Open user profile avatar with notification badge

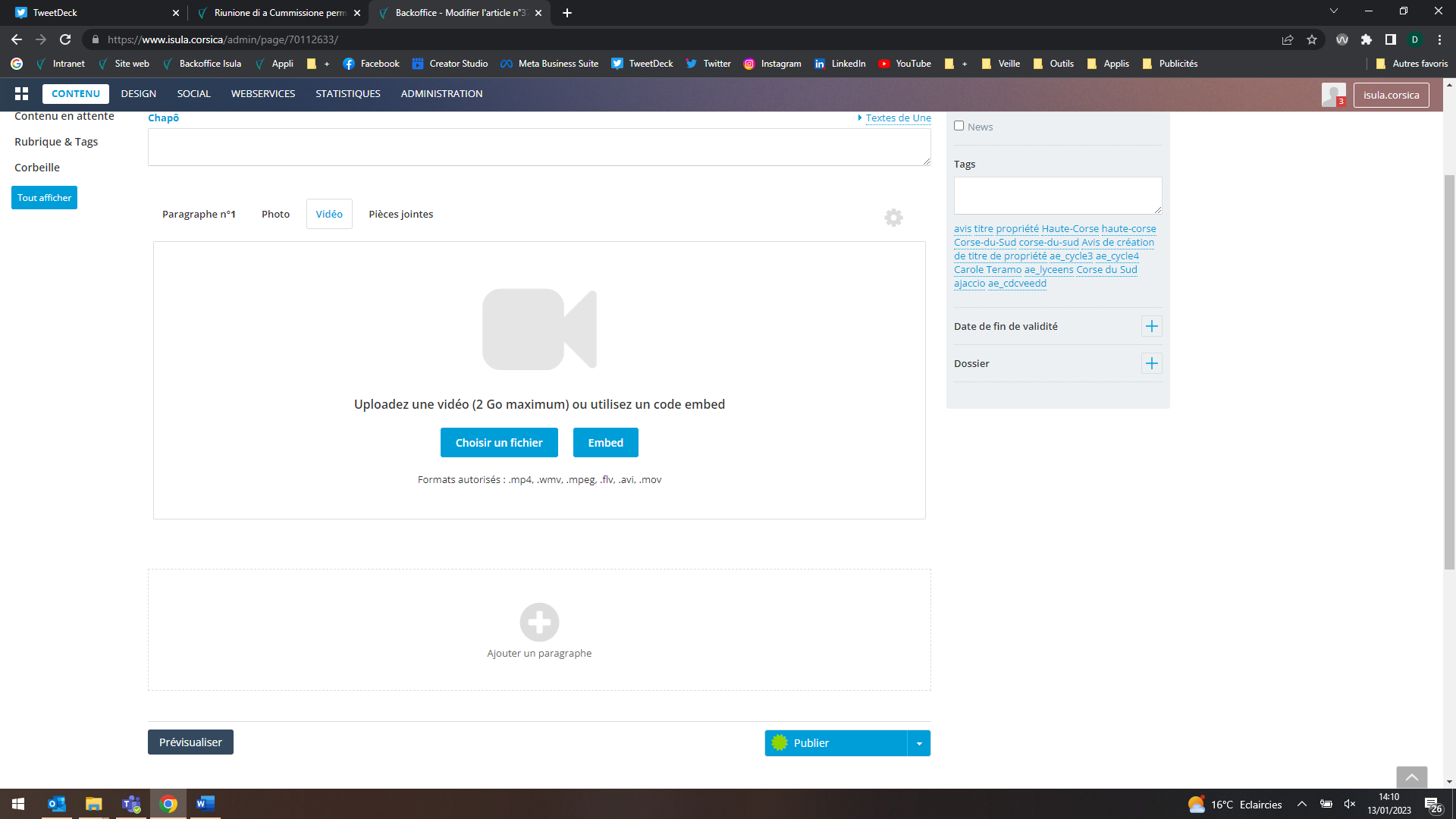[x=1333, y=95]
